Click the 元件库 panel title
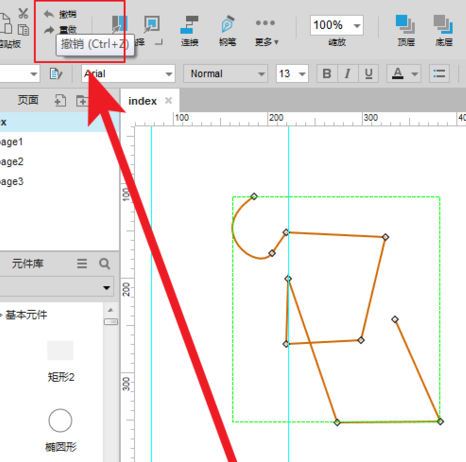The height and width of the screenshot is (462, 466). click(x=28, y=264)
